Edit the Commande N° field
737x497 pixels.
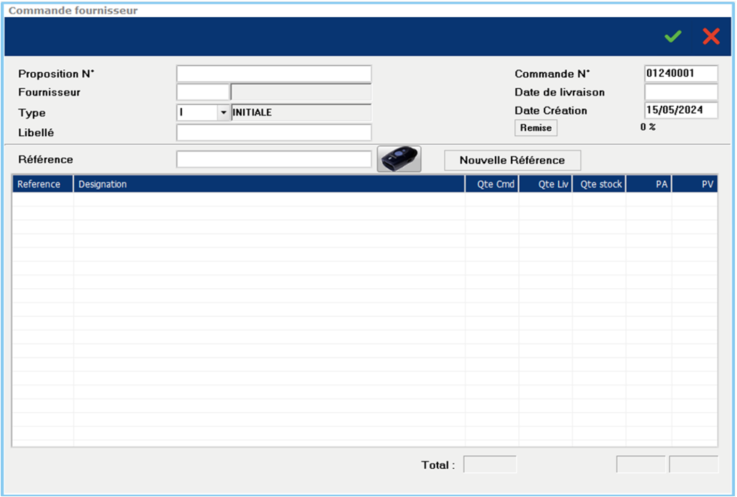coord(681,74)
